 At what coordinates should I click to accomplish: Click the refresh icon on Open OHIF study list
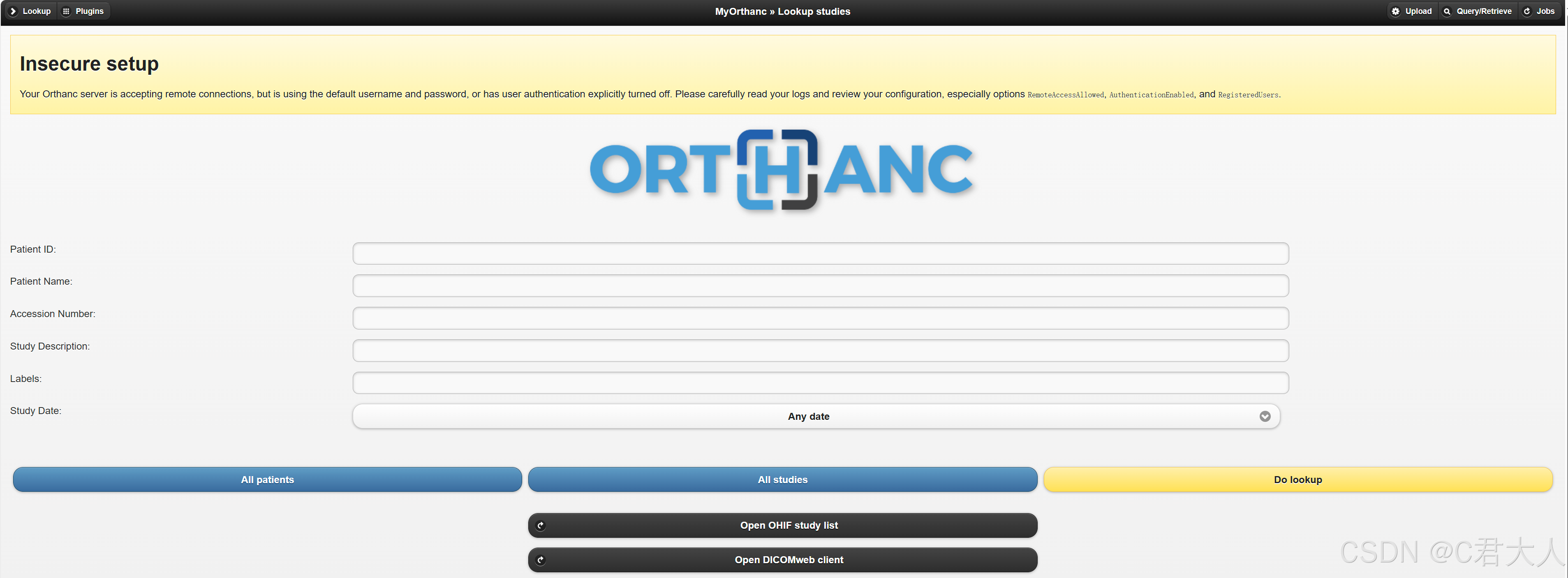(x=541, y=525)
